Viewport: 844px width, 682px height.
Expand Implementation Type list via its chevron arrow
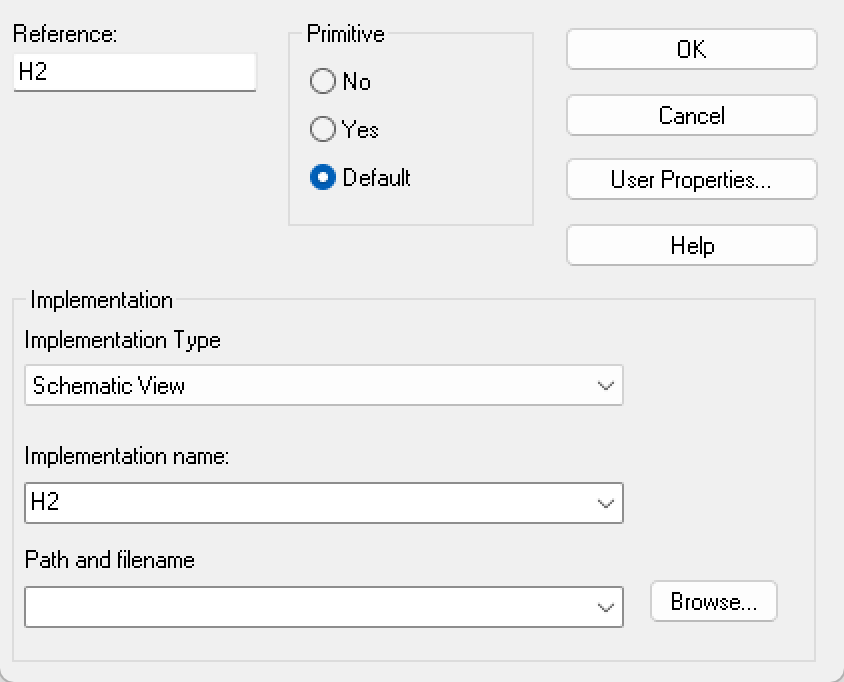pos(606,386)
